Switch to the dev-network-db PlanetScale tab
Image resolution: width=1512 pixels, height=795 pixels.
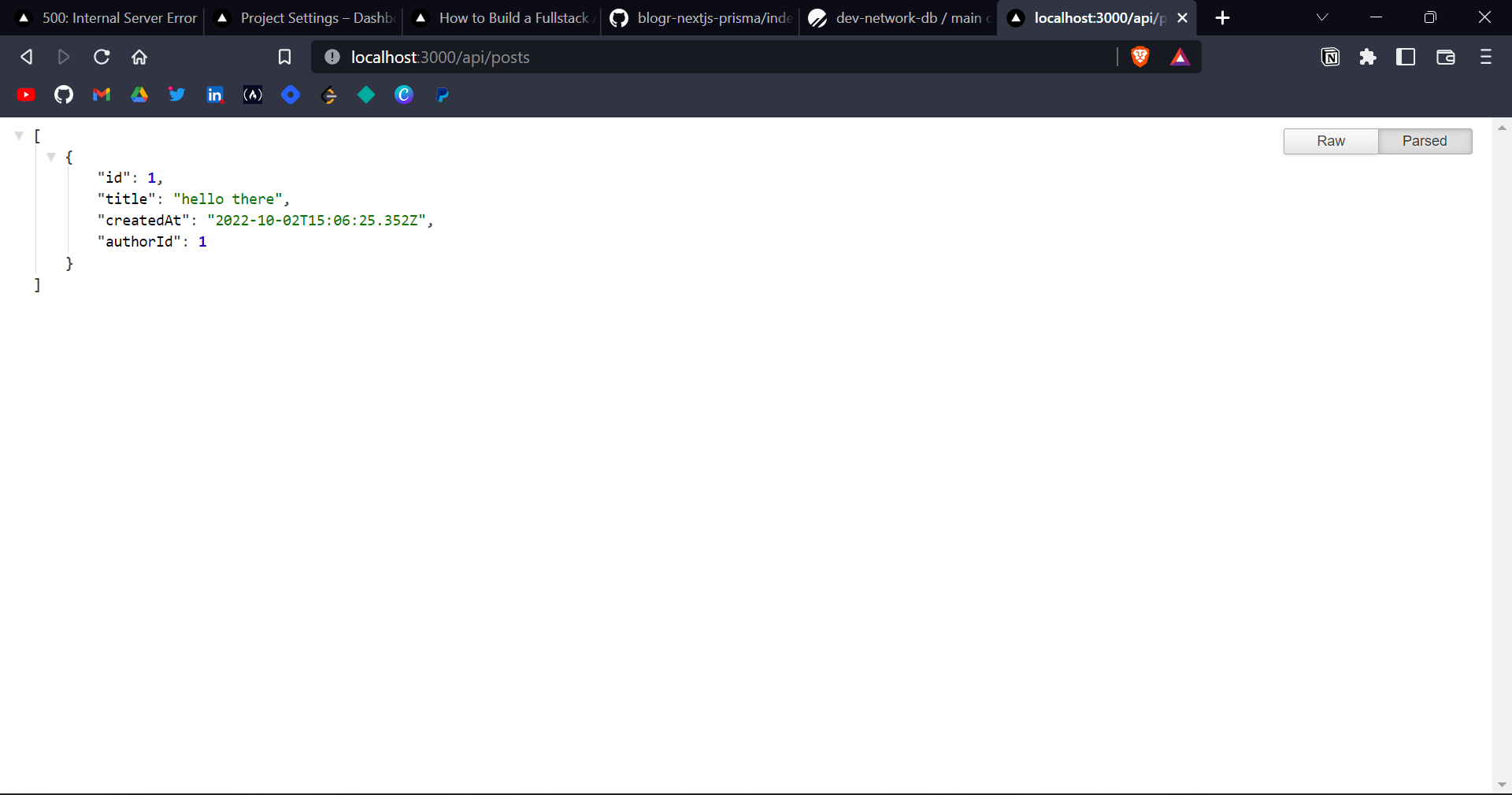pos(898,17)
